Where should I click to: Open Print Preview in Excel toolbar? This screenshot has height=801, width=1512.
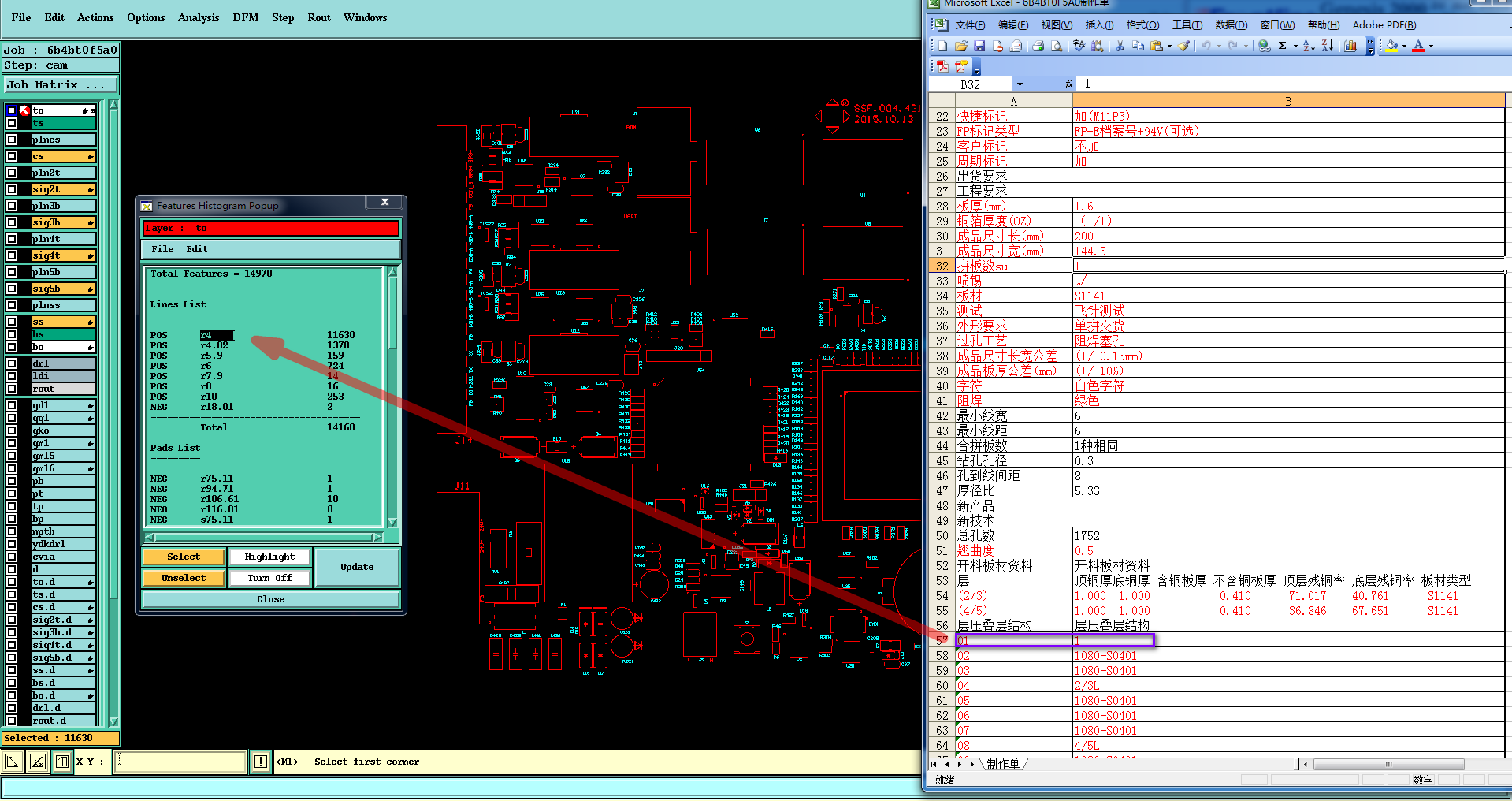1057,46
